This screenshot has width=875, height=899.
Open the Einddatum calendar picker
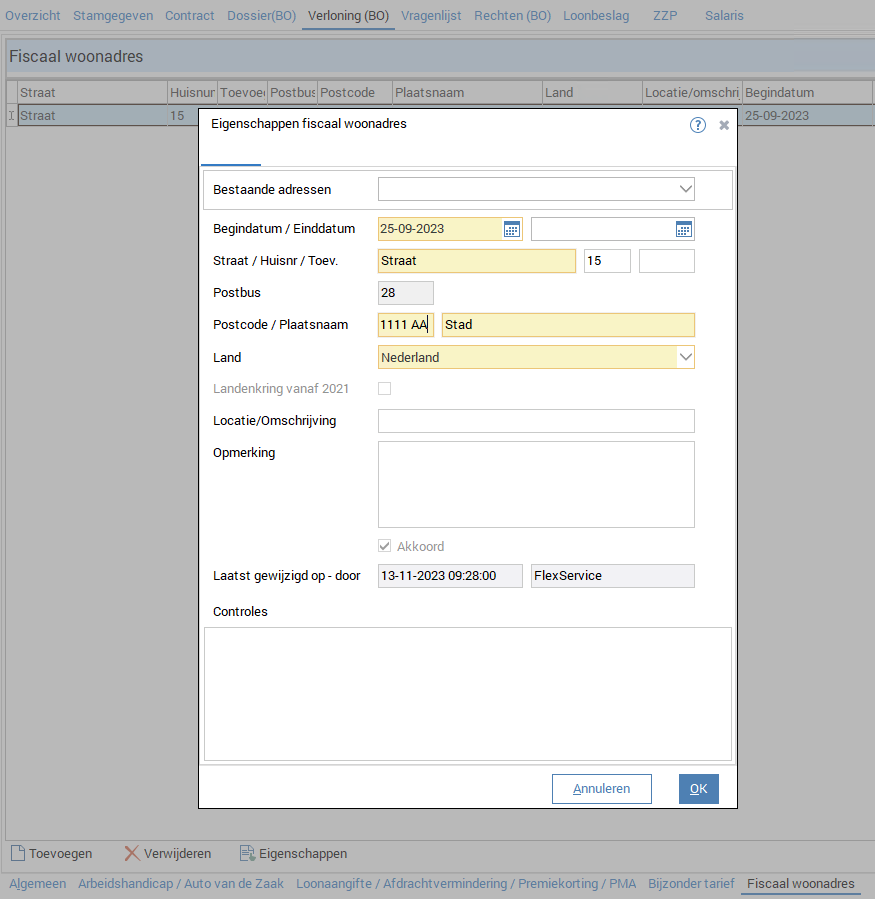683,229
